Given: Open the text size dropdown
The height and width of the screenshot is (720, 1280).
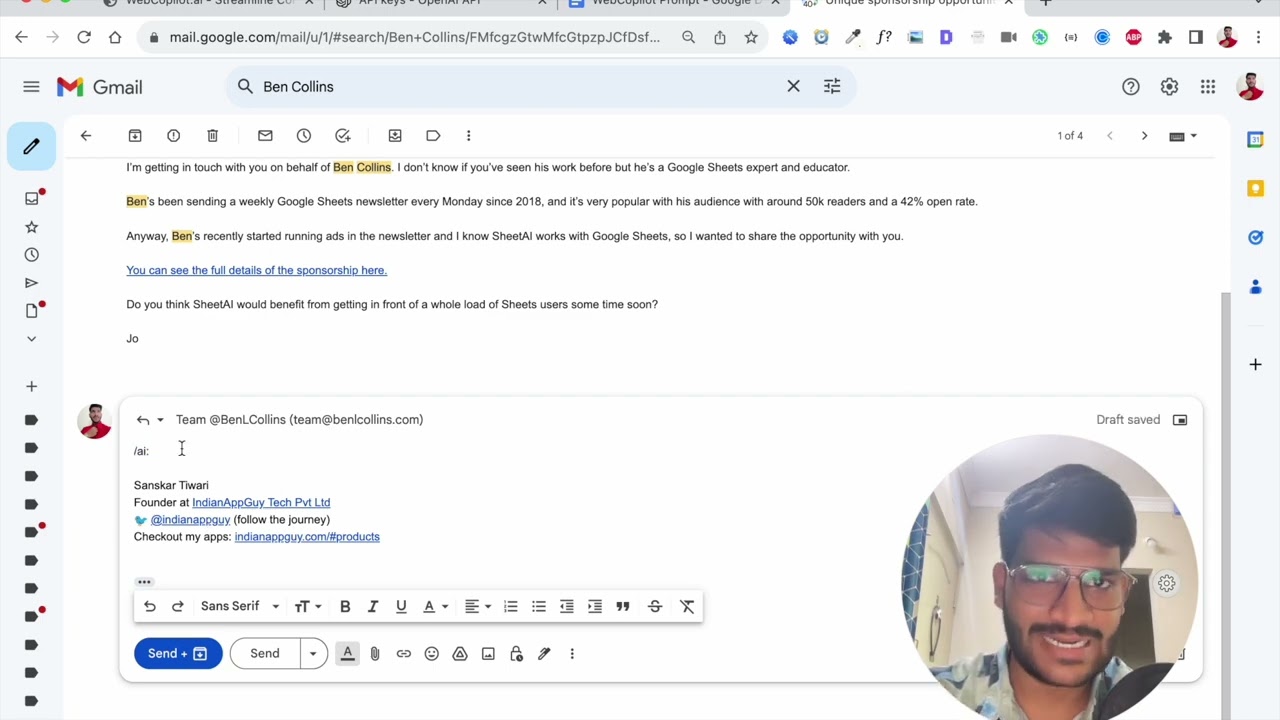Looking at the screenshot, I should (308, 606).
